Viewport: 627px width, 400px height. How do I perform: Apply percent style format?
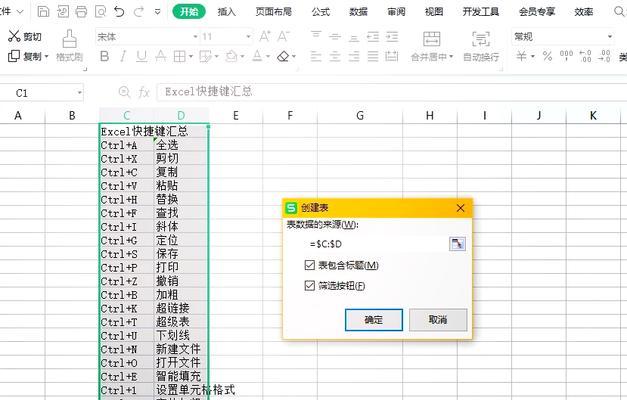click(547, 56)
